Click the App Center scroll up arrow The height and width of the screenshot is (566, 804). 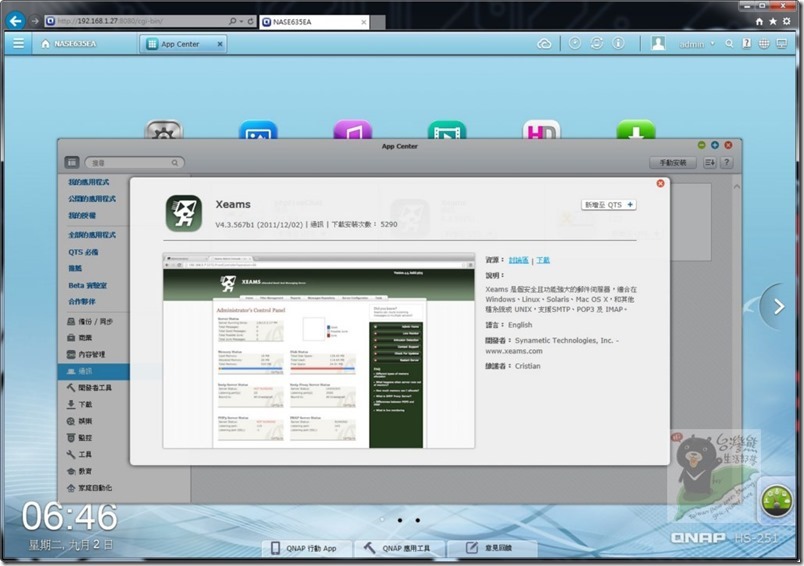pos(737,187)
